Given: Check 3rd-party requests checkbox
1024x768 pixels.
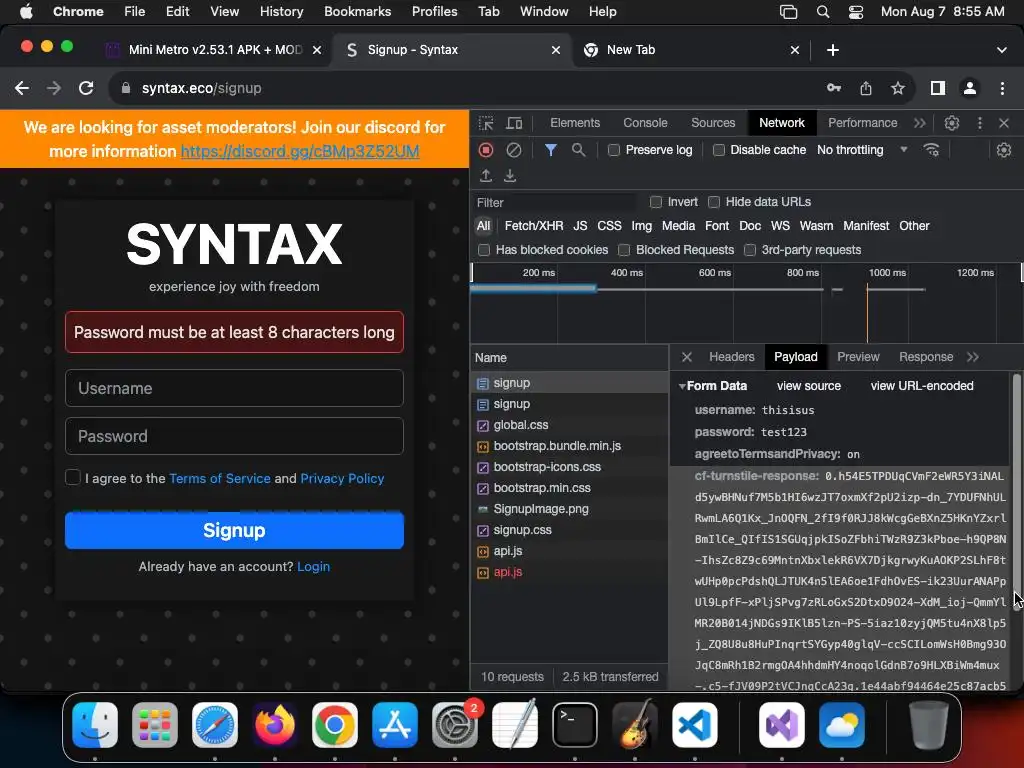Looking at the screenshot, I should pos(750,250).
